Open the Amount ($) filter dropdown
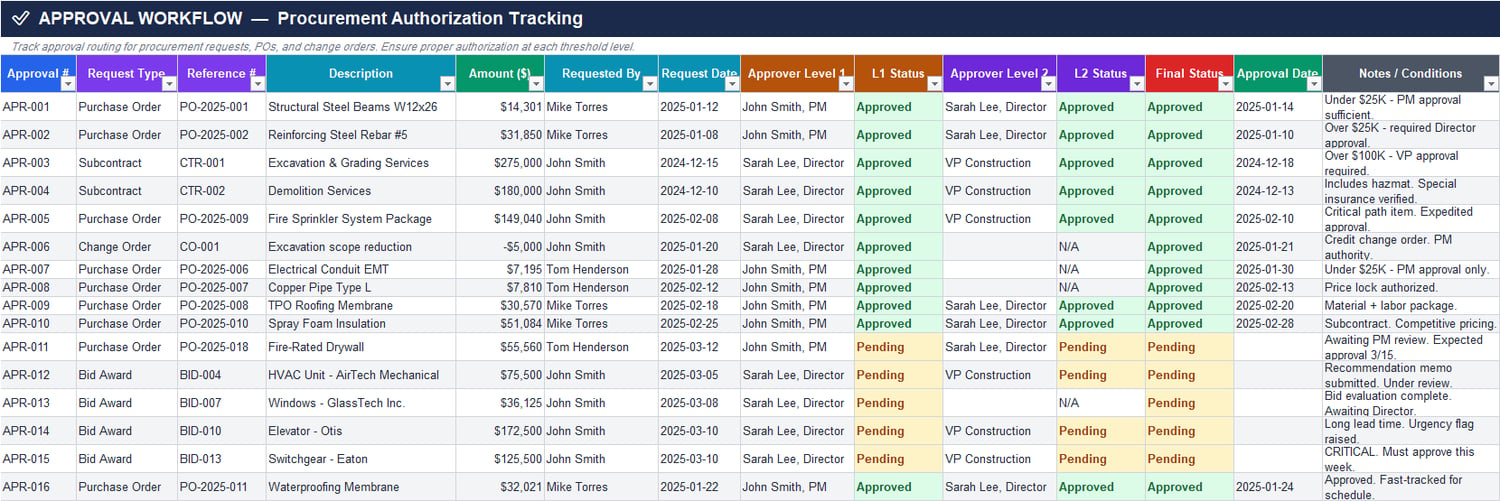 (536, 85)
